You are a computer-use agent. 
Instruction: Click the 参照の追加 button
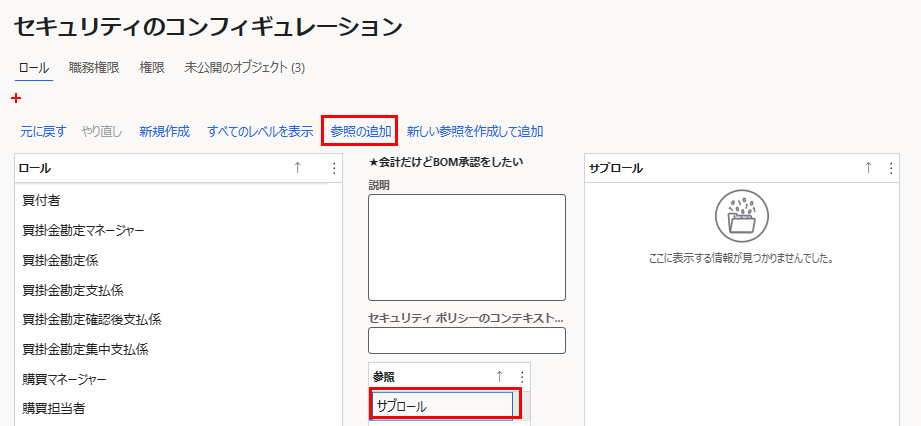[361, 131]
